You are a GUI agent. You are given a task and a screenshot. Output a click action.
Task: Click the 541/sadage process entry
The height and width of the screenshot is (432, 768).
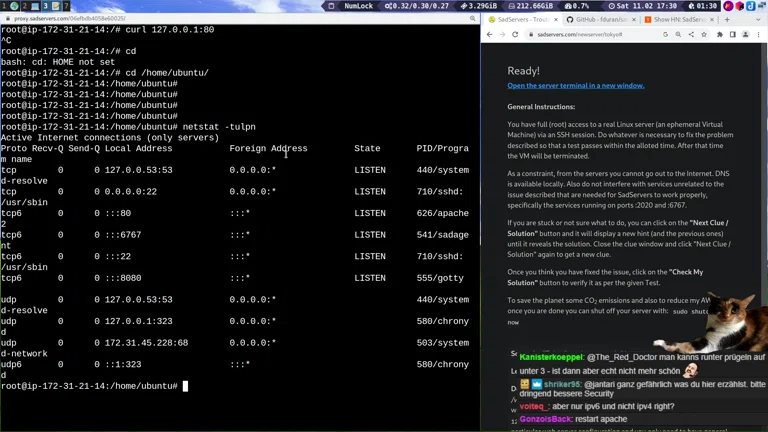pos(443,235)
